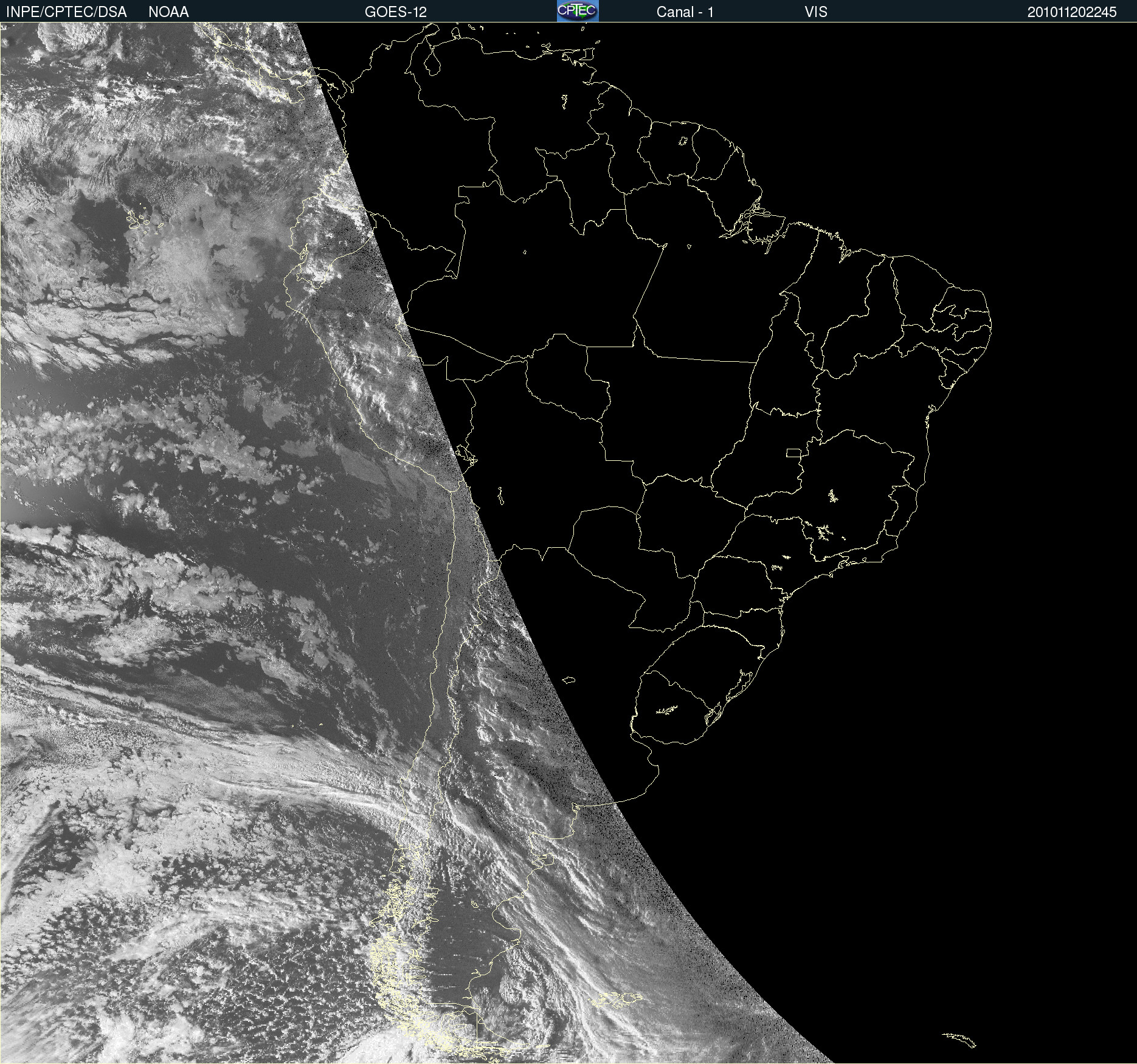Click the INPE/CPTEC/DSA header label
This screenshot has height=1064, width=1137.
tap(66, 12)
